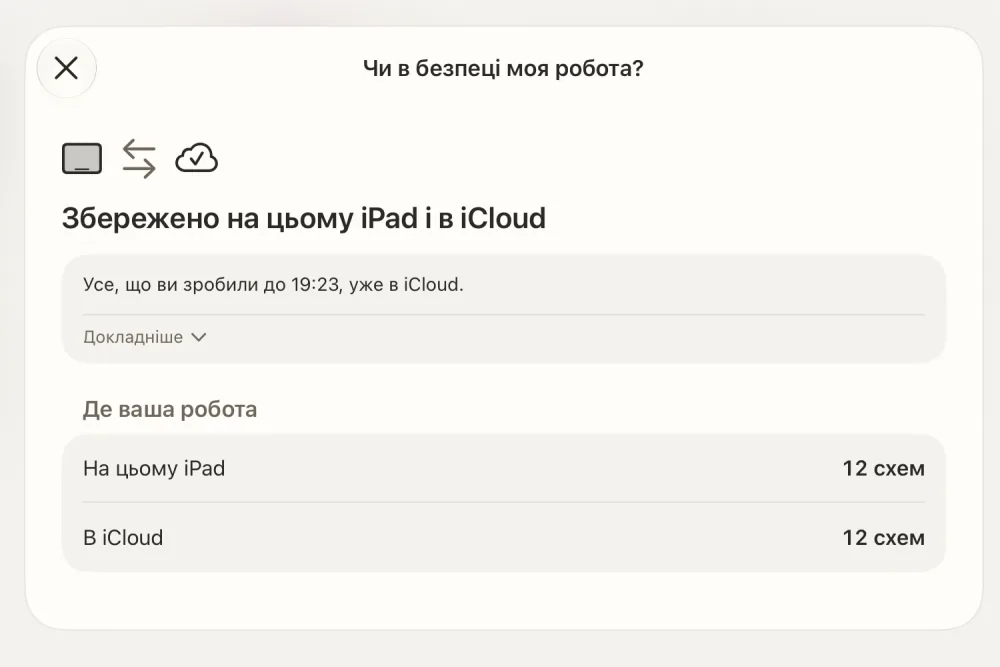The image size is (1000, 667).
Task: Click the 'Де ваша робота' section header
Action: tap(170, 409)
